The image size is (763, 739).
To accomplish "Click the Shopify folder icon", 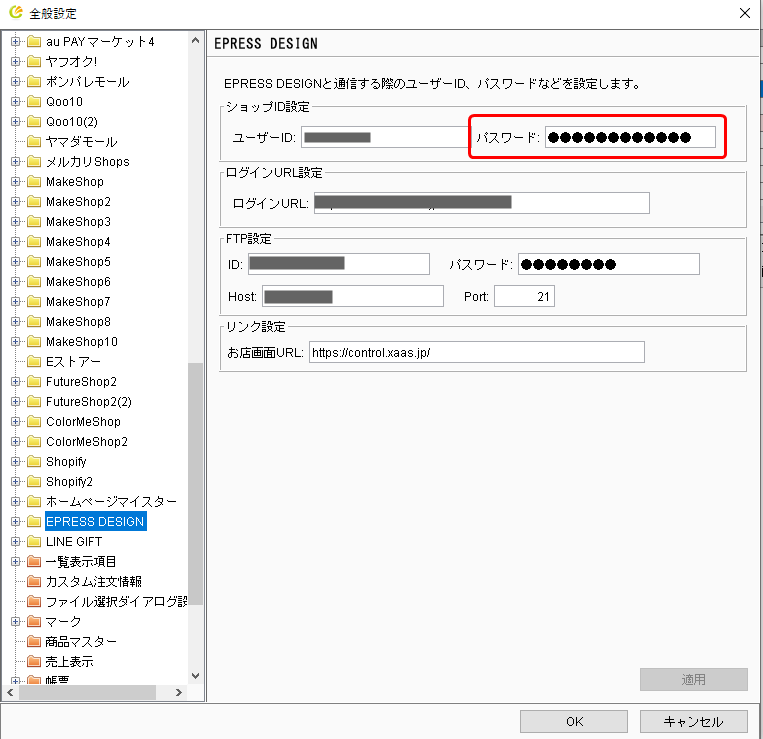I will [34, 462].
